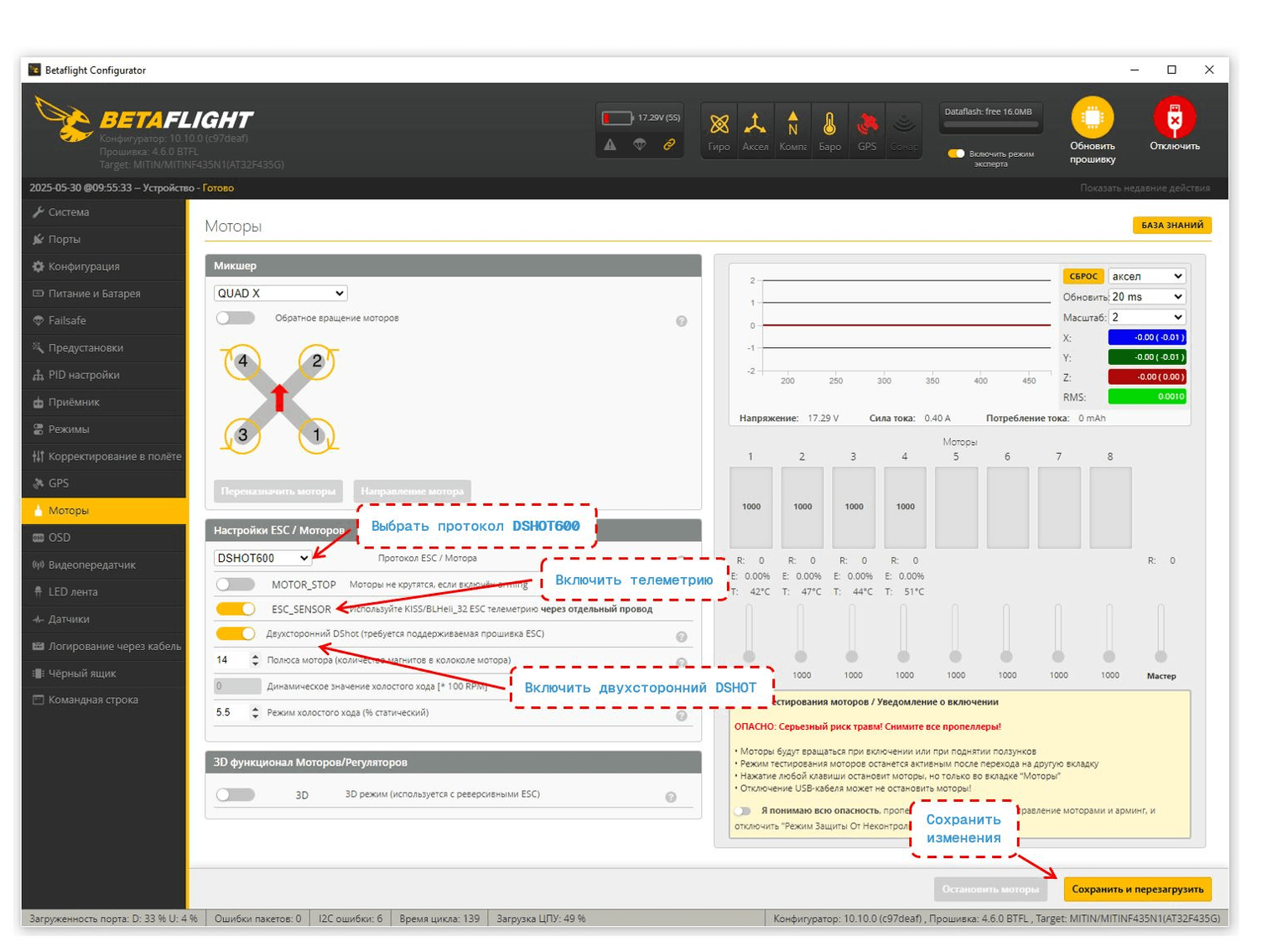1288x947 pixels.
Task: Open Командная строка tab
Action: 104,700
